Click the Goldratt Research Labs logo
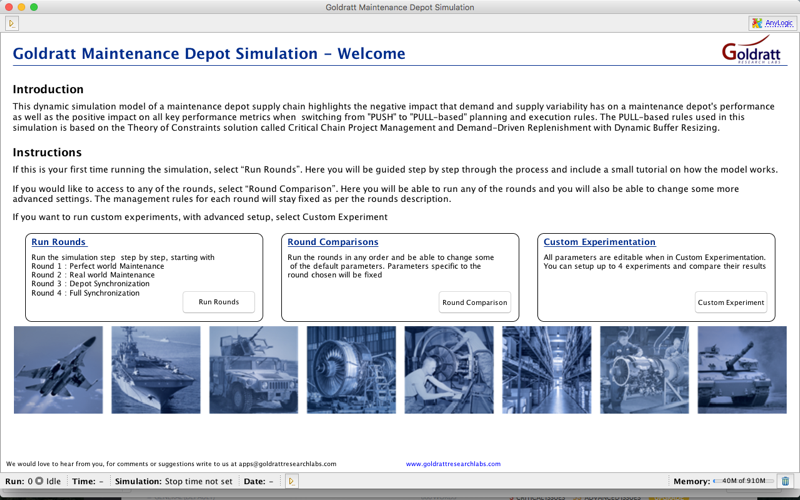This screenshot has width=800, height=500. [x=751, y=49]
